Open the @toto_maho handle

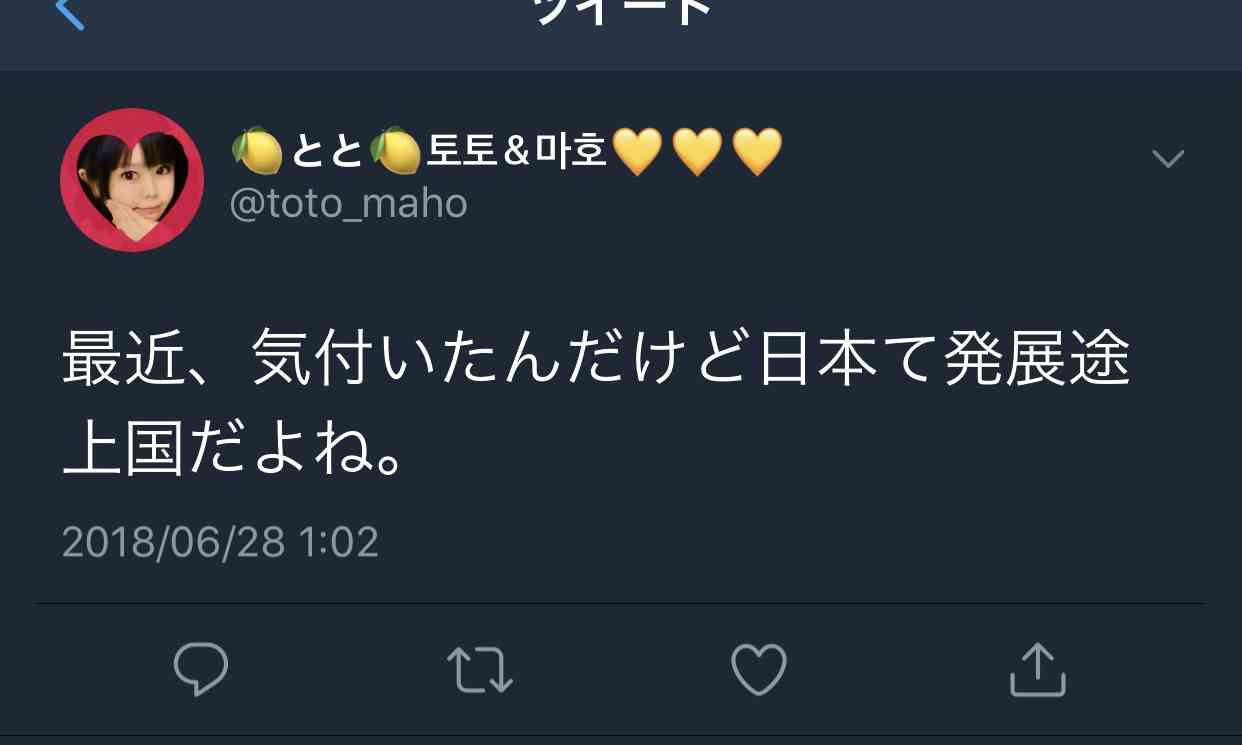tap(349, 203)
